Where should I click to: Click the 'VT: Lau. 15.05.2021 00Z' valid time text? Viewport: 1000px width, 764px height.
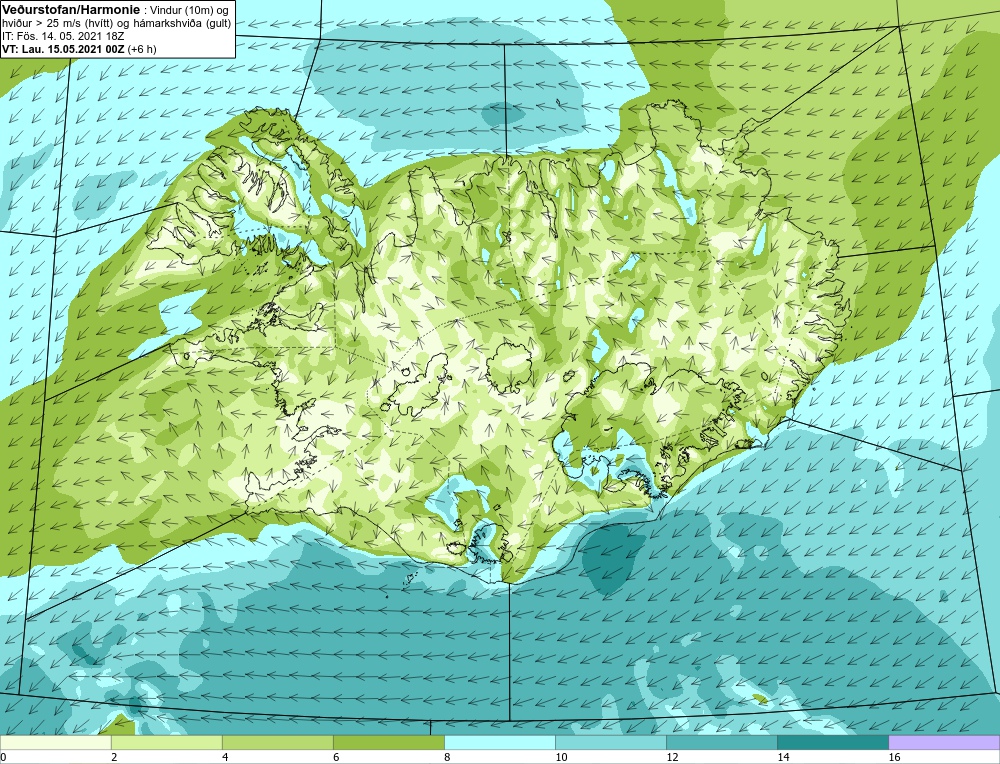tap(64, 49)
